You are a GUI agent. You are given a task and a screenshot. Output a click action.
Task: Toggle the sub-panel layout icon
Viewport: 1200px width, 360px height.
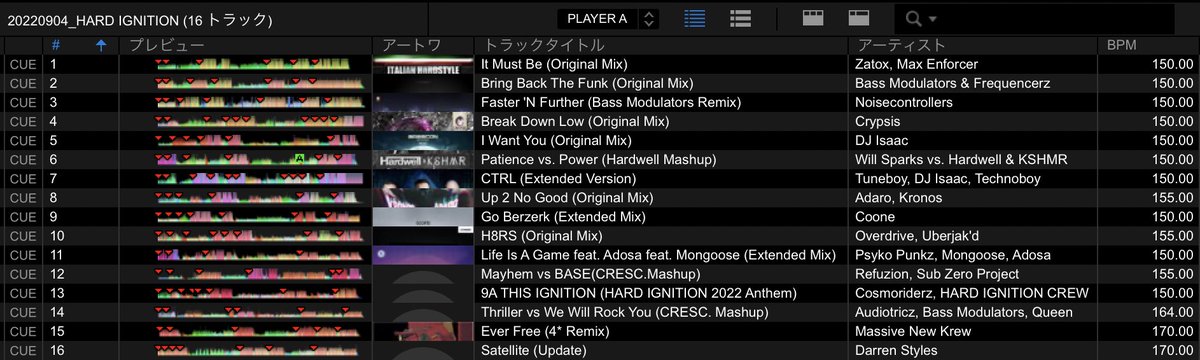858,18
